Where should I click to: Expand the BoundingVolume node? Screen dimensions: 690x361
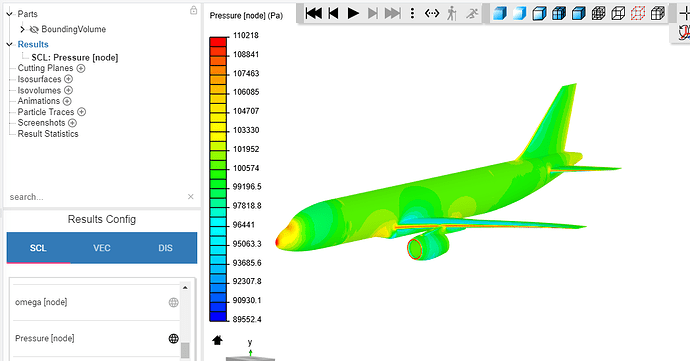[22, 29]
